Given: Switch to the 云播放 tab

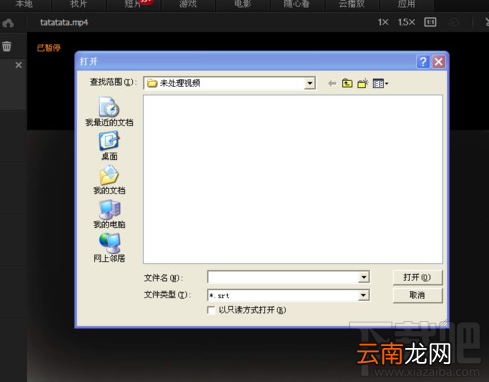Looking at the screenshot, I should click(352, 4).
